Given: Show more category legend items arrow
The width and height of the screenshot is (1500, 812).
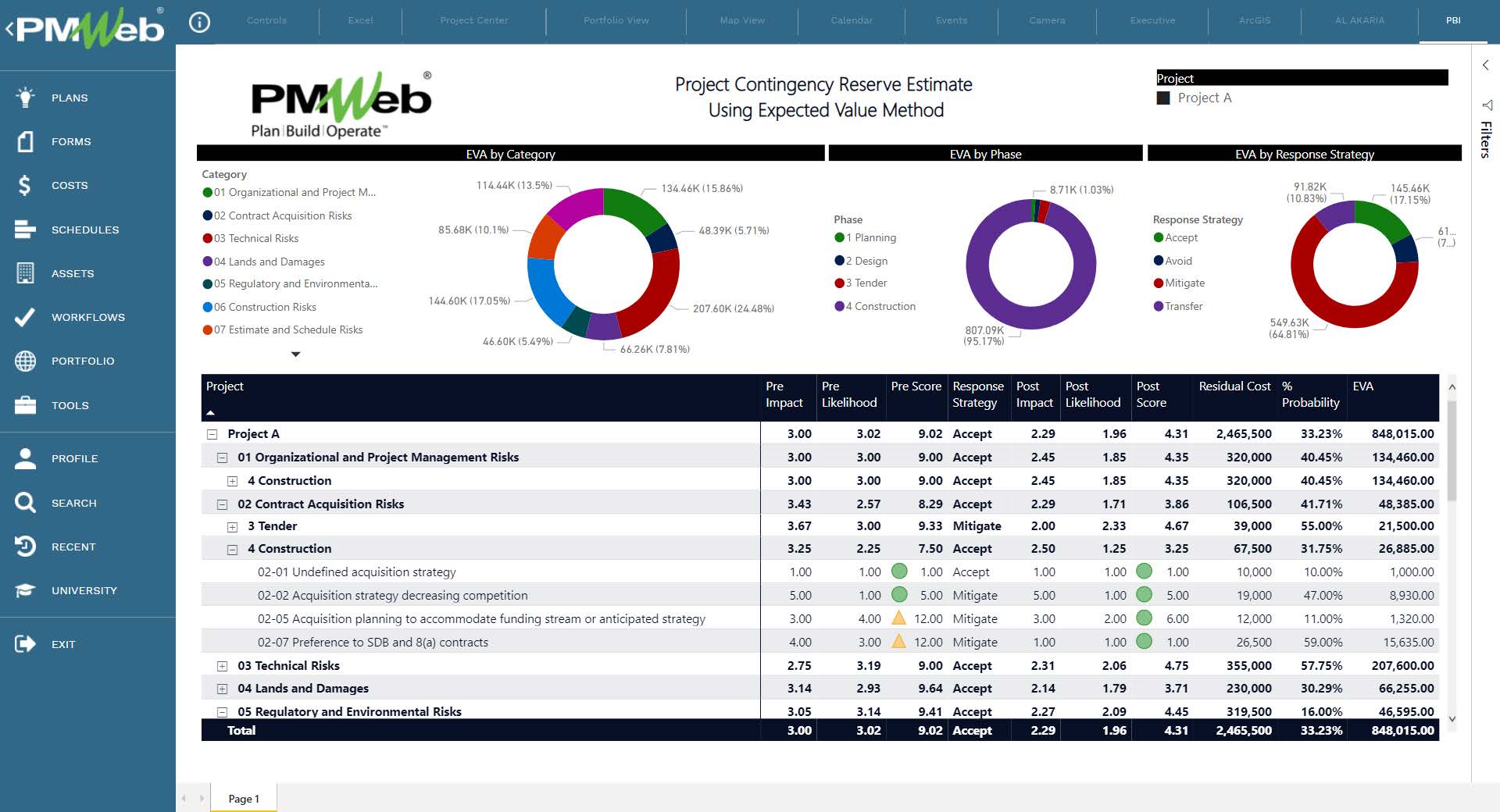Looking at the screenshot, I should click(x=295, y=354).
